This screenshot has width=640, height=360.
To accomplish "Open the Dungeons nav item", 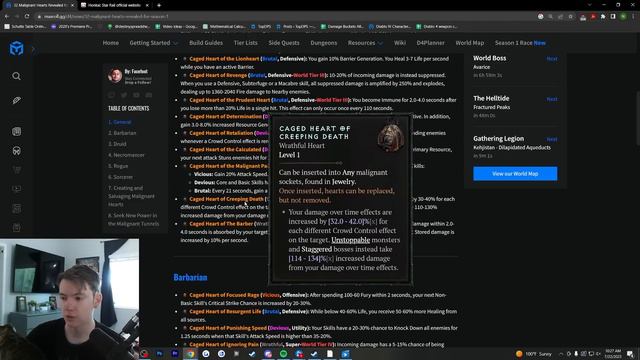I will (x=324, y=43).
